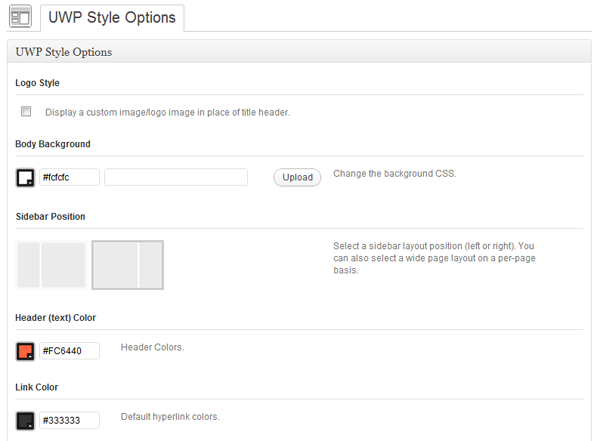Click the #FC6440 header color field
Viewport: 600px width, 441px height.
(x=69, y=351)
